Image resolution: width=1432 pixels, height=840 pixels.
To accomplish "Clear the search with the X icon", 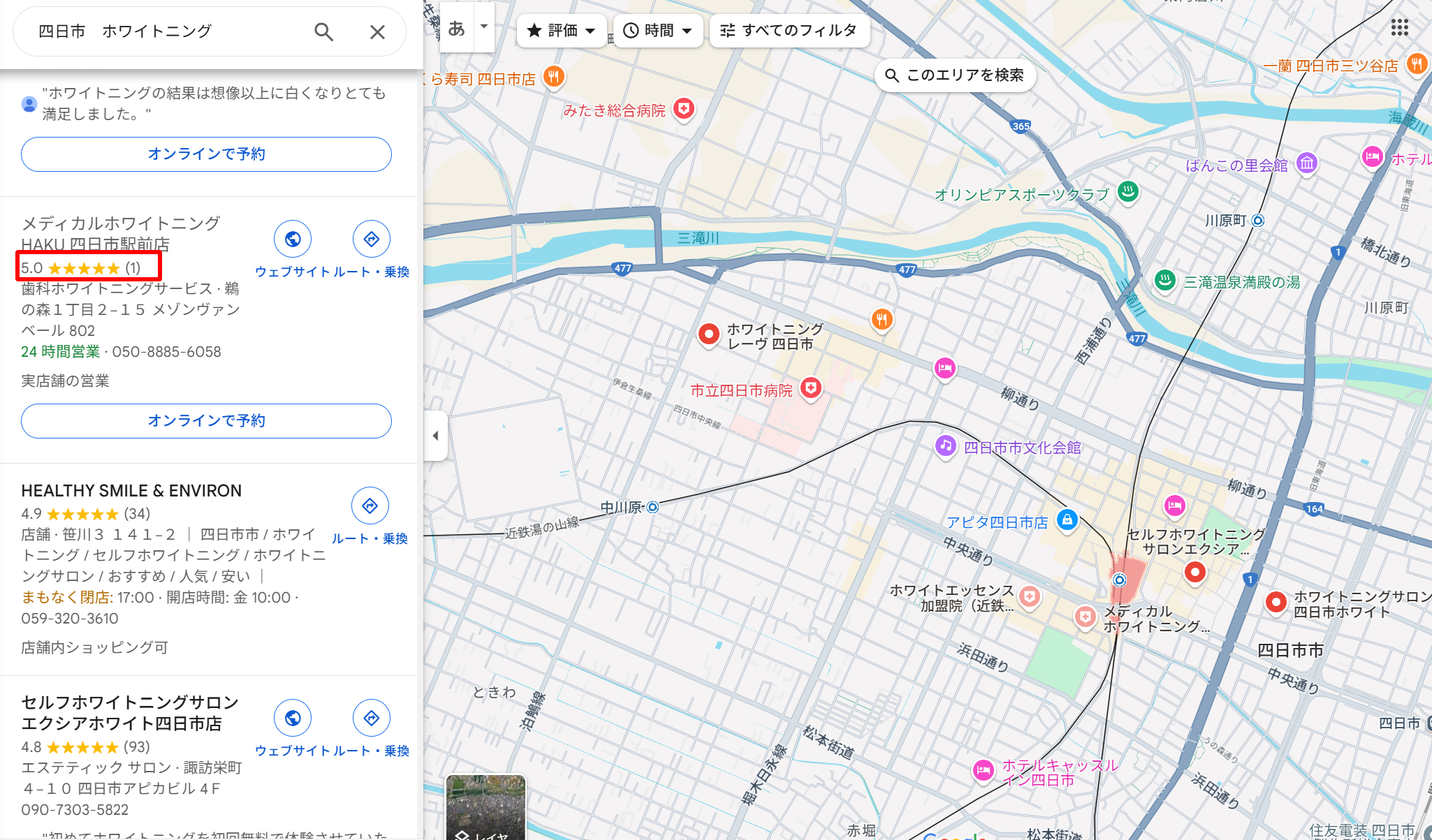I will click(x=377, y=31).
